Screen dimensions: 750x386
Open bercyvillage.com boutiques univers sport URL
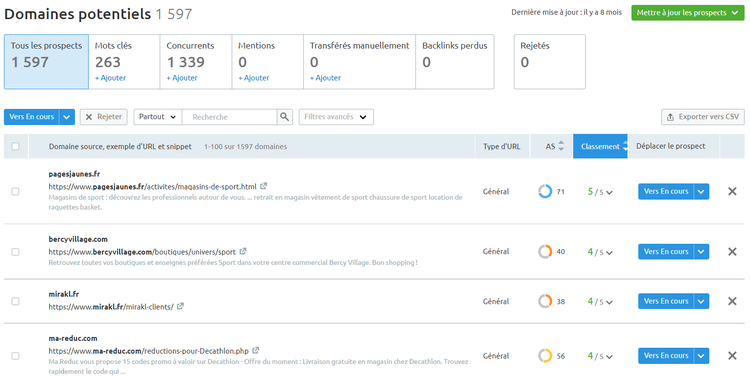tap(142, 252)
